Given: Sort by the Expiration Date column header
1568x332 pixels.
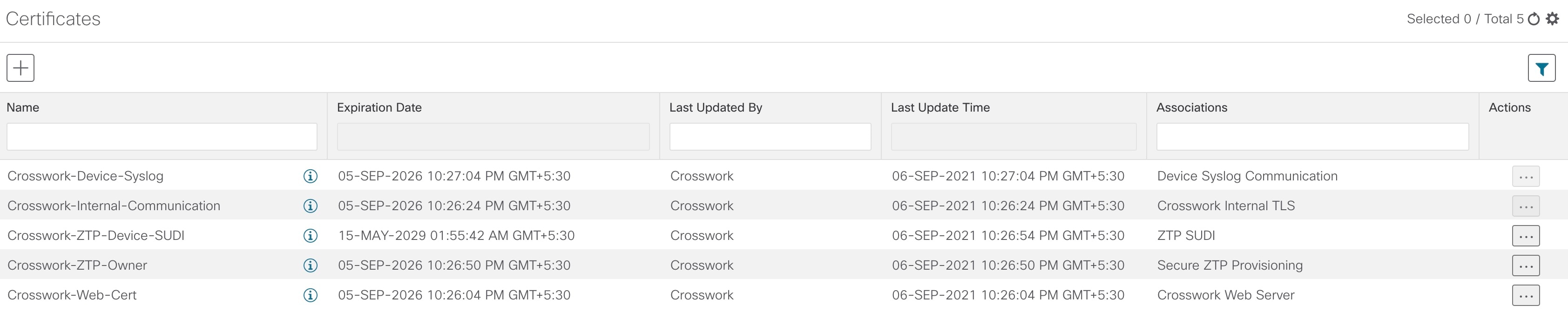Looking at the screenshot, I should point(379,107).
